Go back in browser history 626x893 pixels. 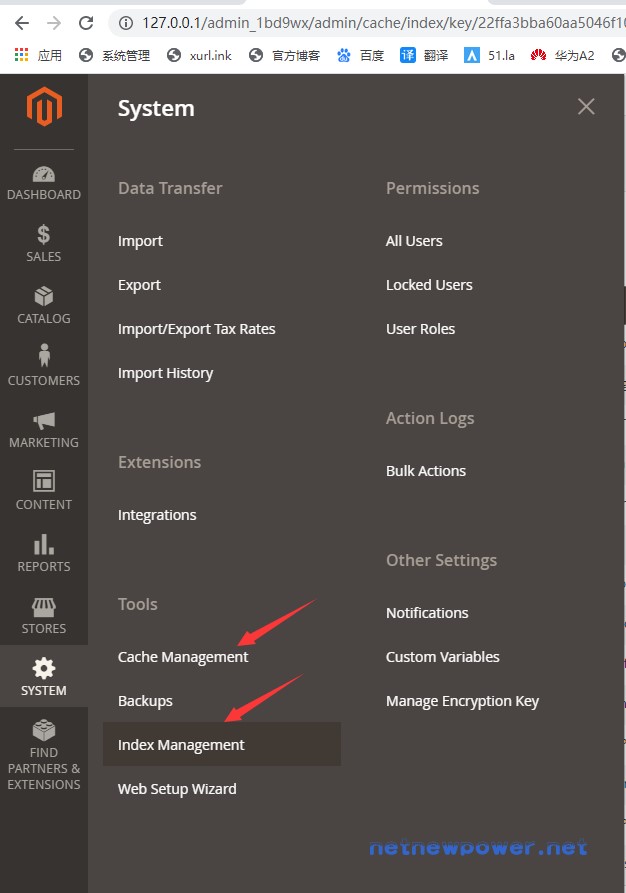point(22,23)
